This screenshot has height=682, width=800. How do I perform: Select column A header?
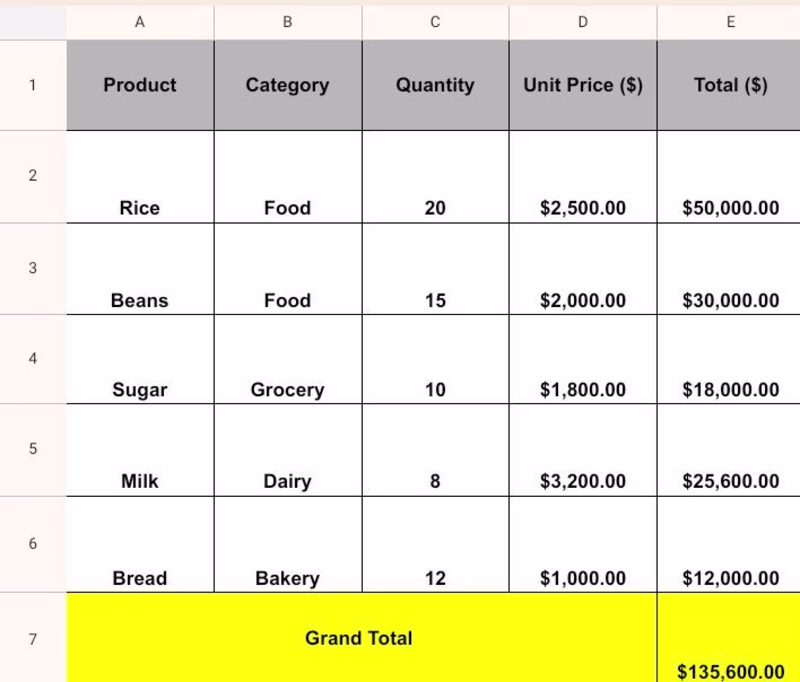point(140,22)
